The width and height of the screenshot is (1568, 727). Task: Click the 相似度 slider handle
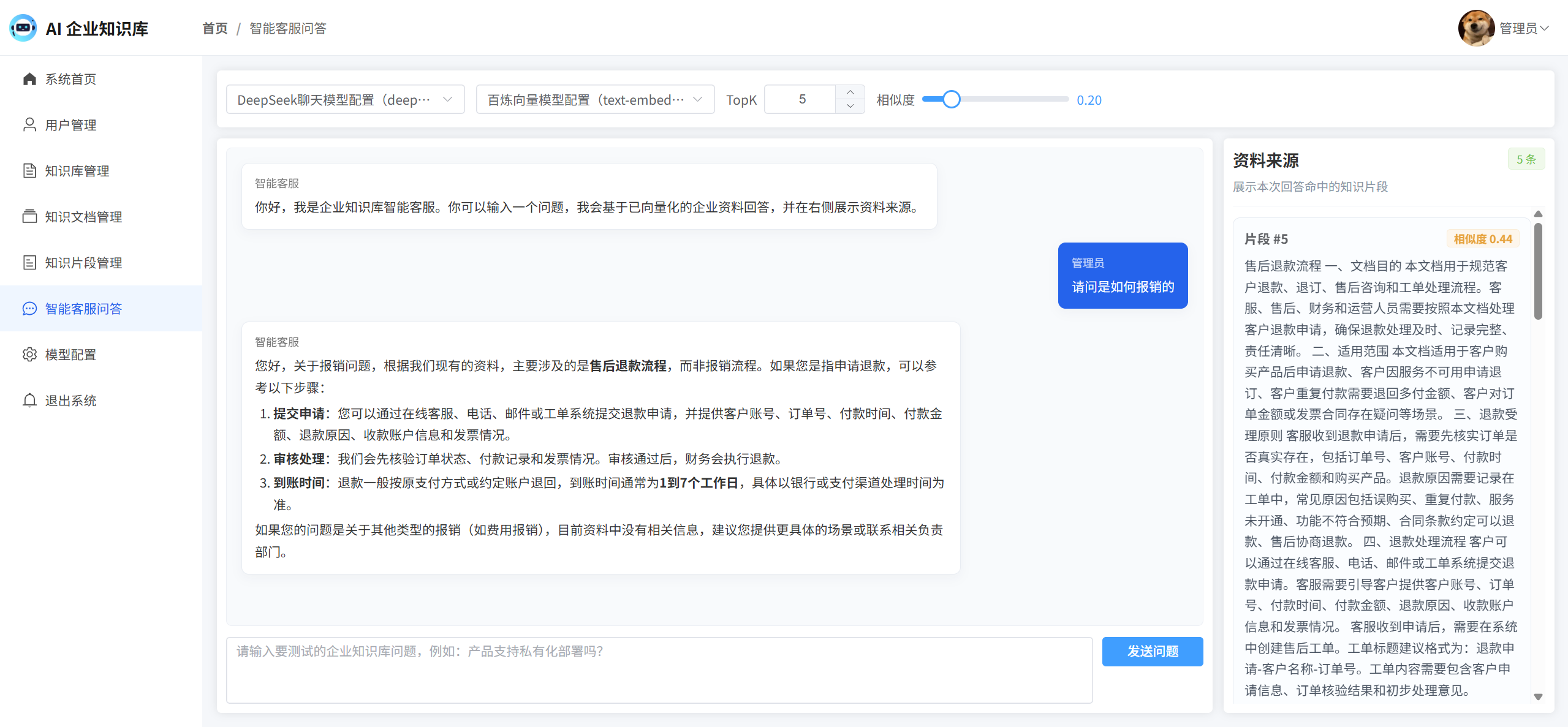coord(951,99)
